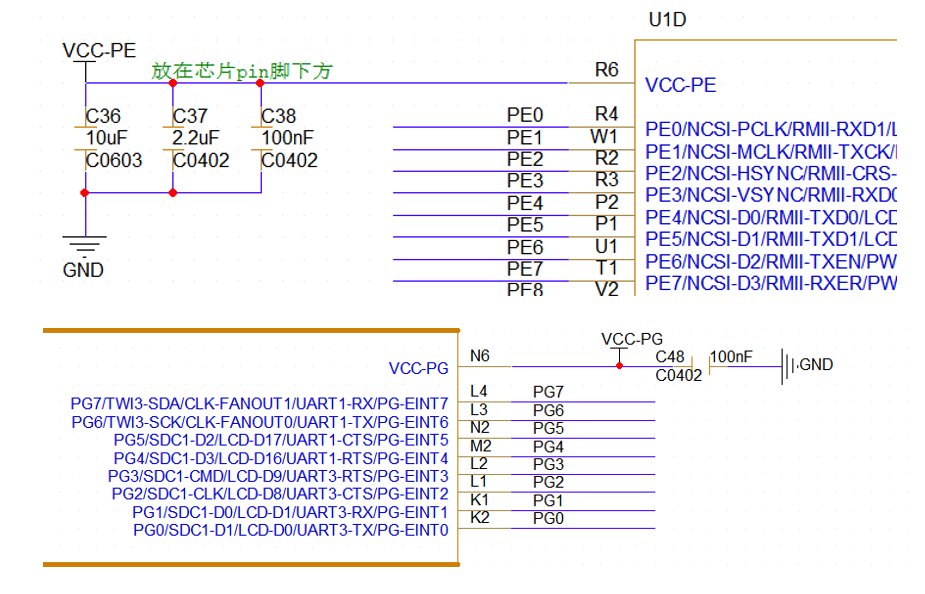Click the GND ground symbol below capacitor C36

(85, 244)
